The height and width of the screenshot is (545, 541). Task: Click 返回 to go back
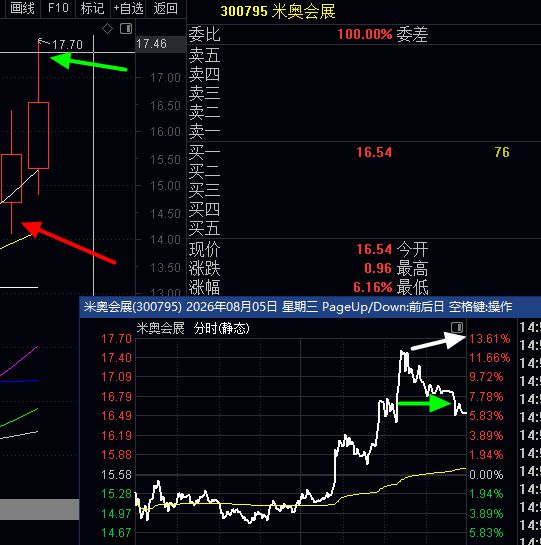coord(165,8)
